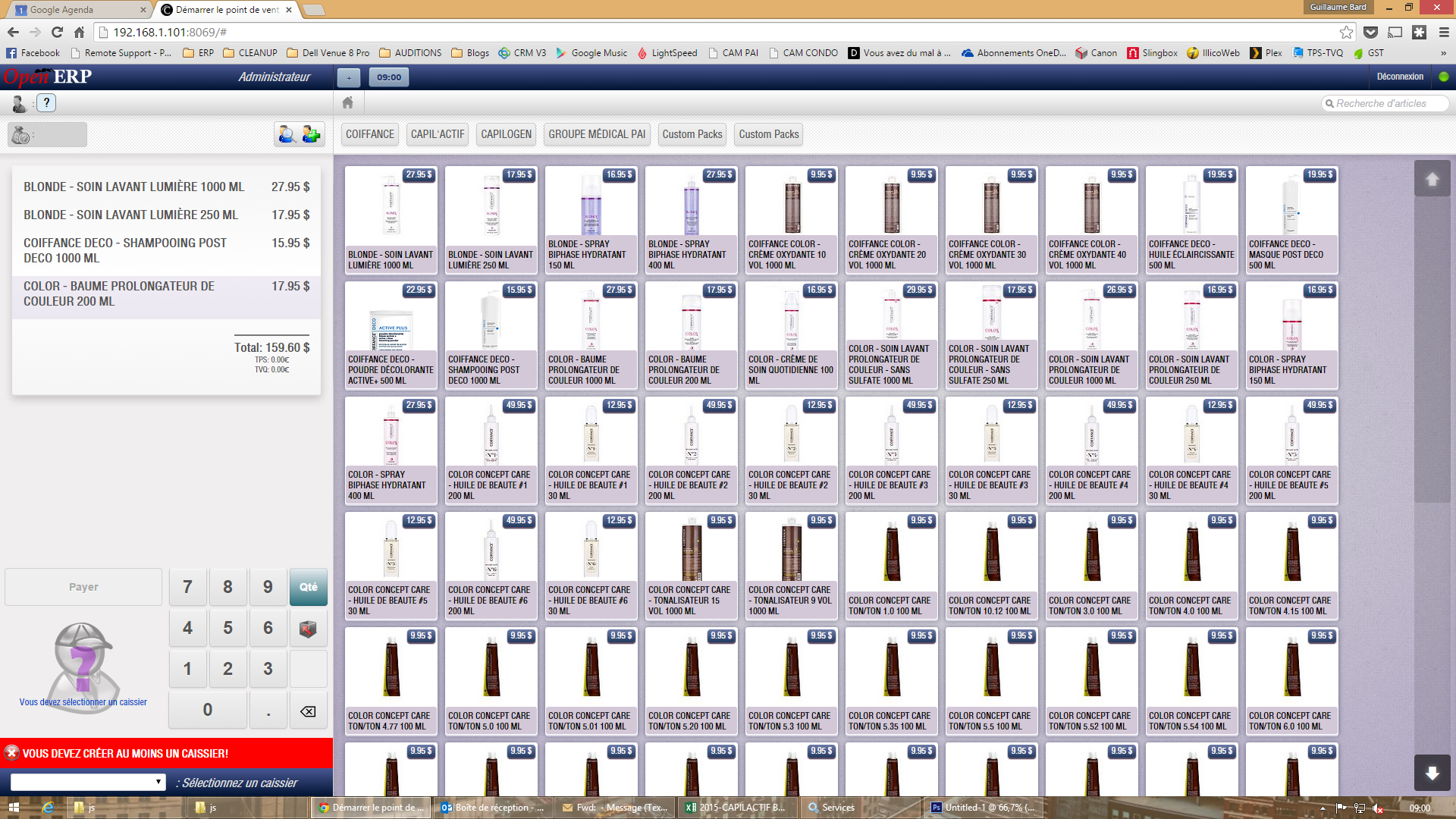Viewport: 1456px width, 819px height.
Task: Click the cash register icon button
Action: pos(47,135)
